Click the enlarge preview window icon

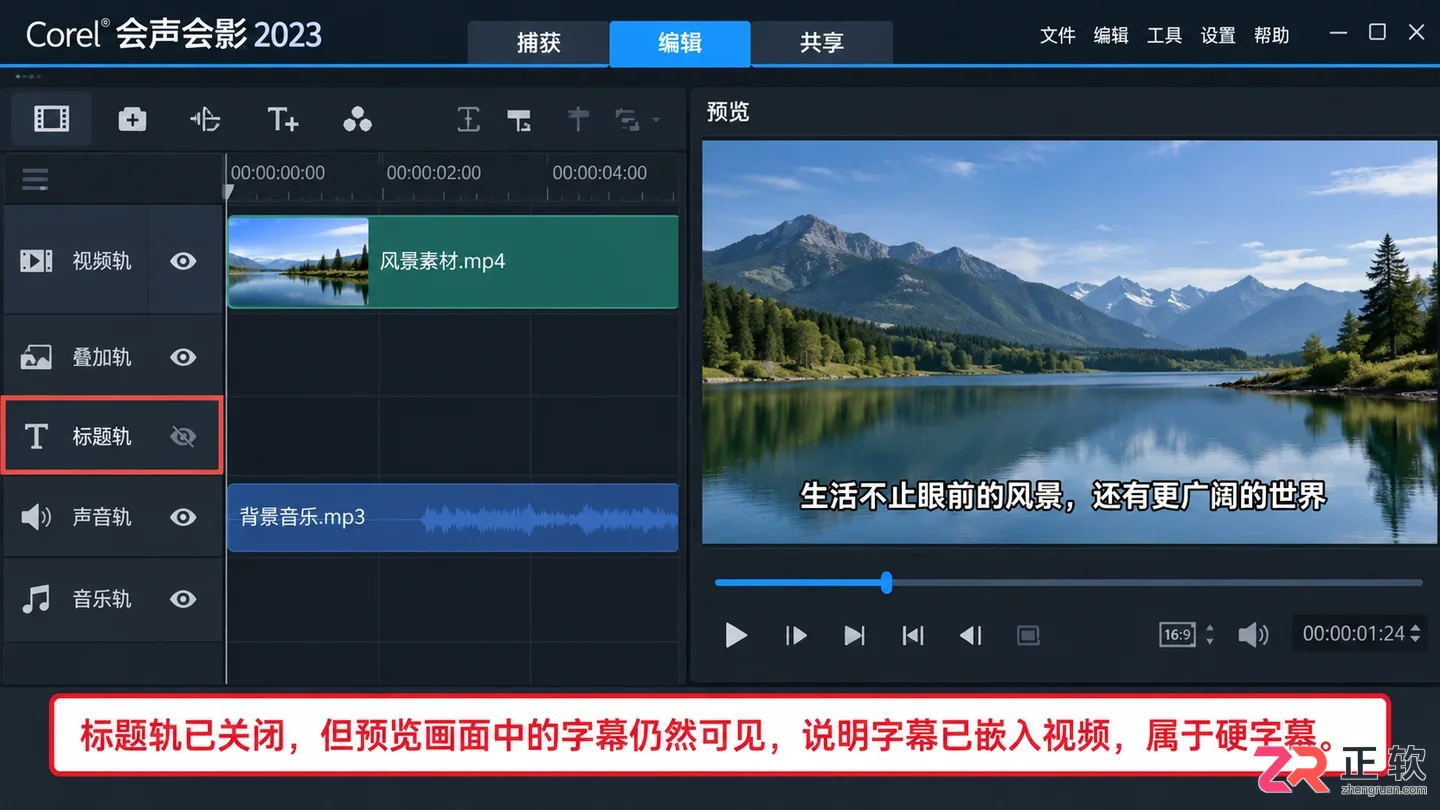[x=1028, y=635]
